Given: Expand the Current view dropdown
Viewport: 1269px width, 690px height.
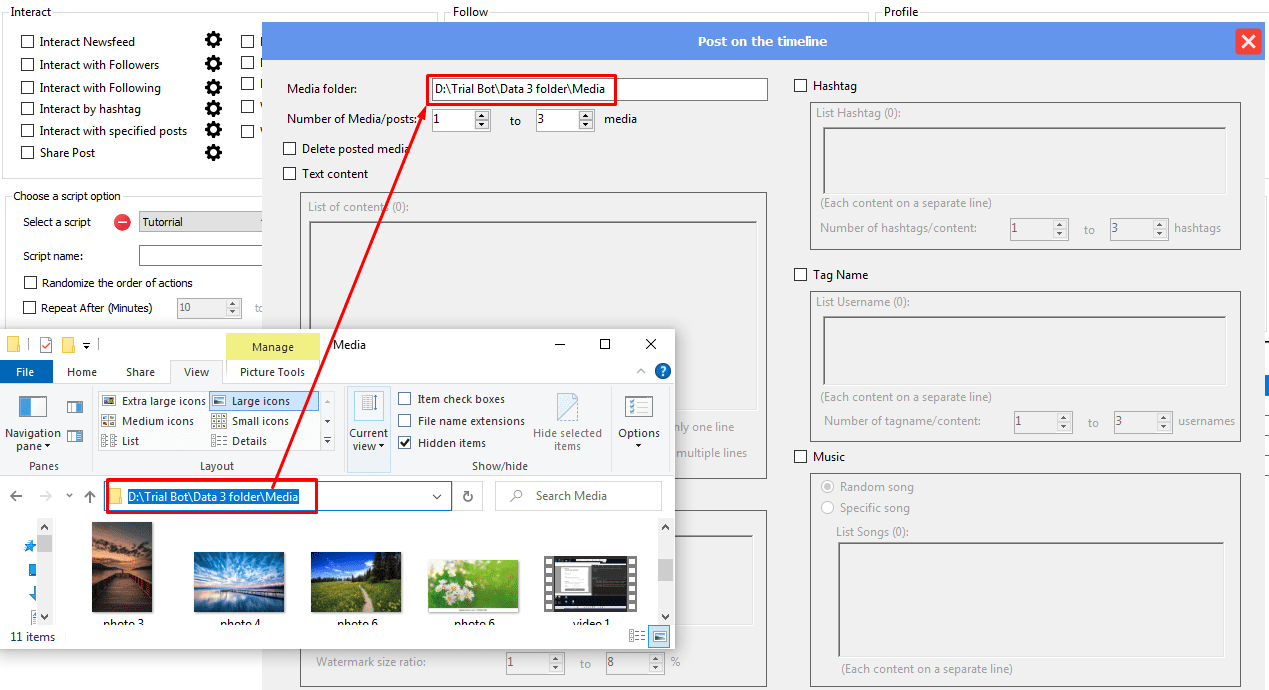Looking at the screenshot, I should [x=368, y=421].
